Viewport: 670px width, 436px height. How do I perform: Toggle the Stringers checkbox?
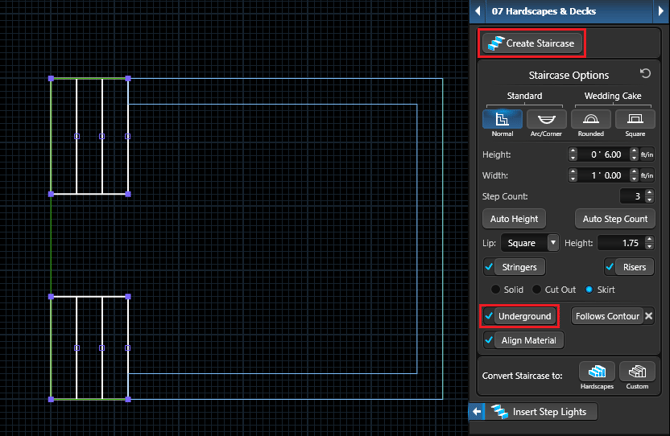[x=489, y=267]
